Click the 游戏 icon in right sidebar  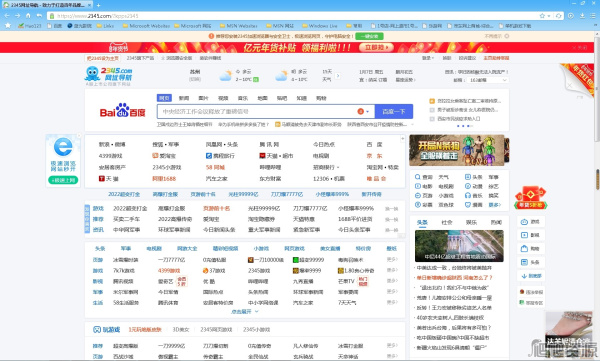(x=524, y=222)
